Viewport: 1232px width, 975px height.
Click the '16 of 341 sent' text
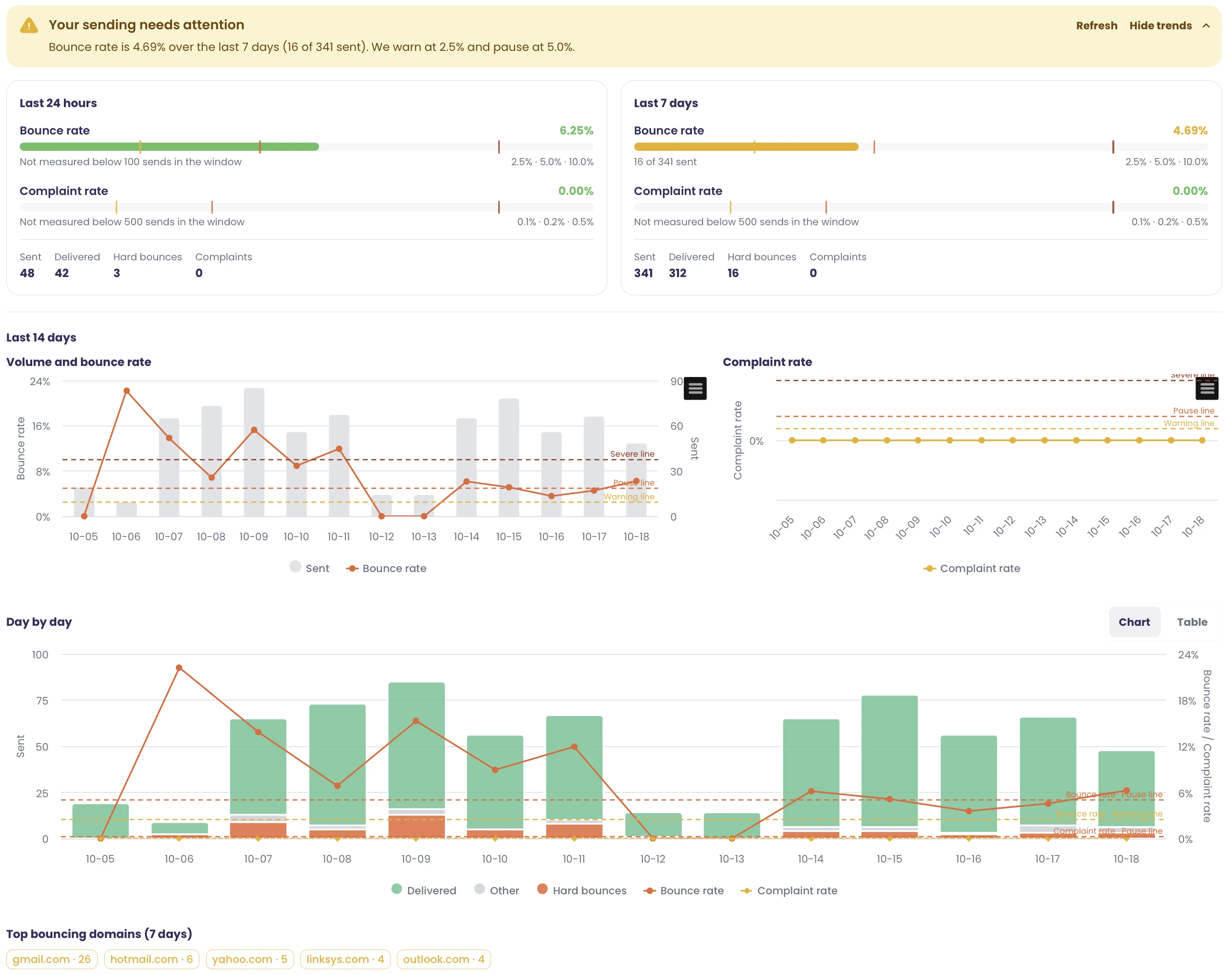(x=665, y=161)
